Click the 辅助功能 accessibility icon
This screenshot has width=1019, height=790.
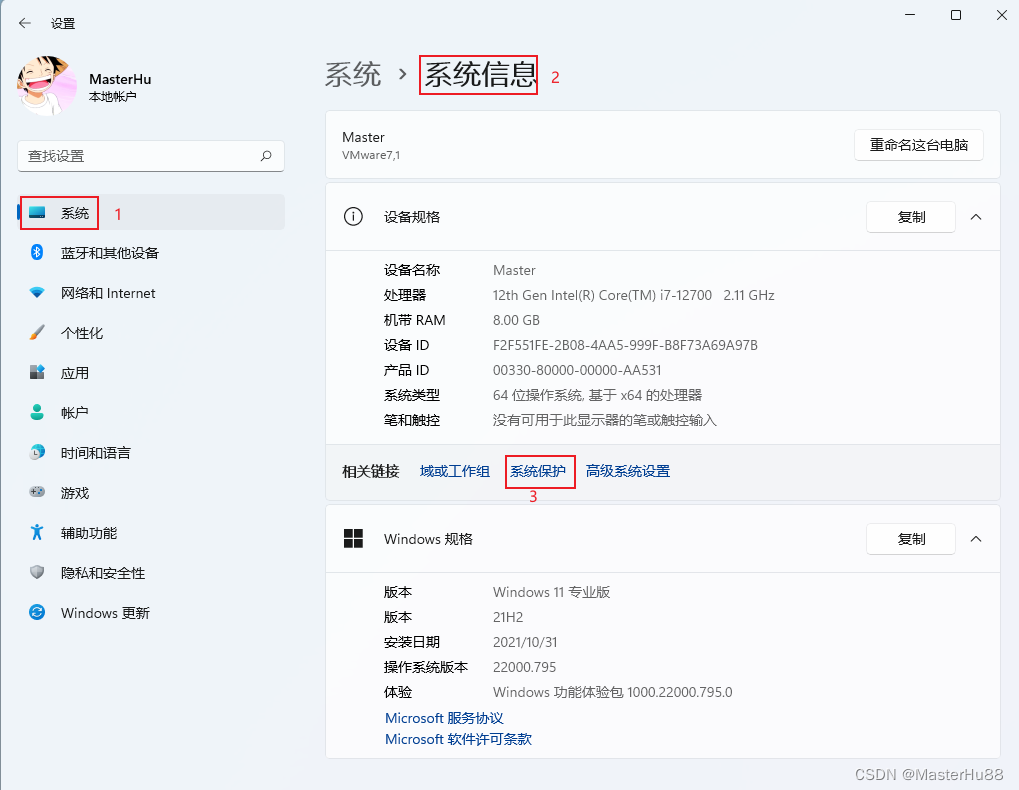pos(37,532)
